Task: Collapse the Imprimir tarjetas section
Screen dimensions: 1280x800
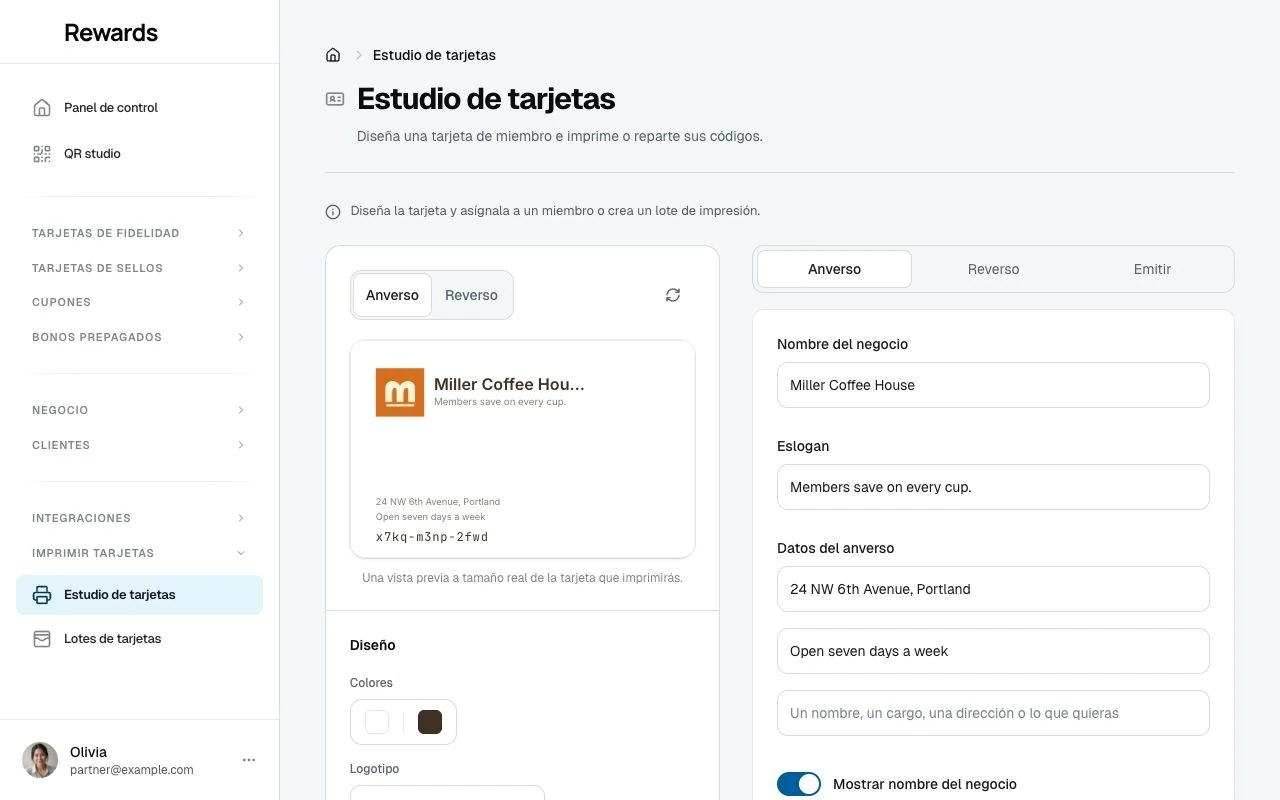Action: pyautogui.click(x=139, y=553)
